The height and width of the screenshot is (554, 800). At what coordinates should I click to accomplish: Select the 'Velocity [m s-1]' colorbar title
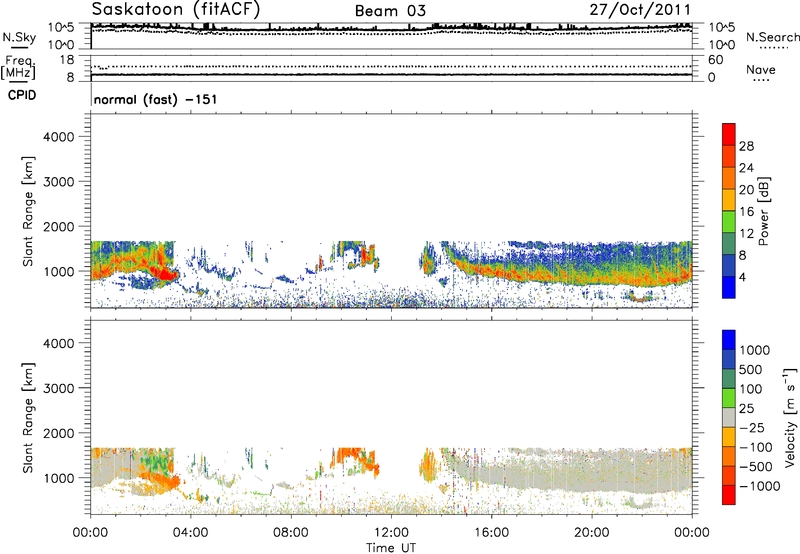pyautogui.click(x=790, y=417)
